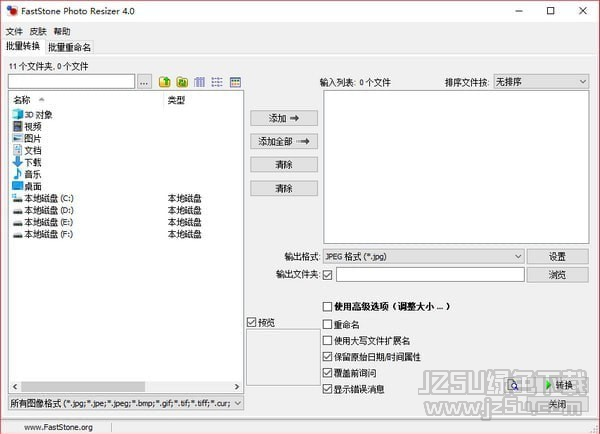Click right arrow of file list scrollbar
Screen dimensions: 600x434
tap(237, 387)
